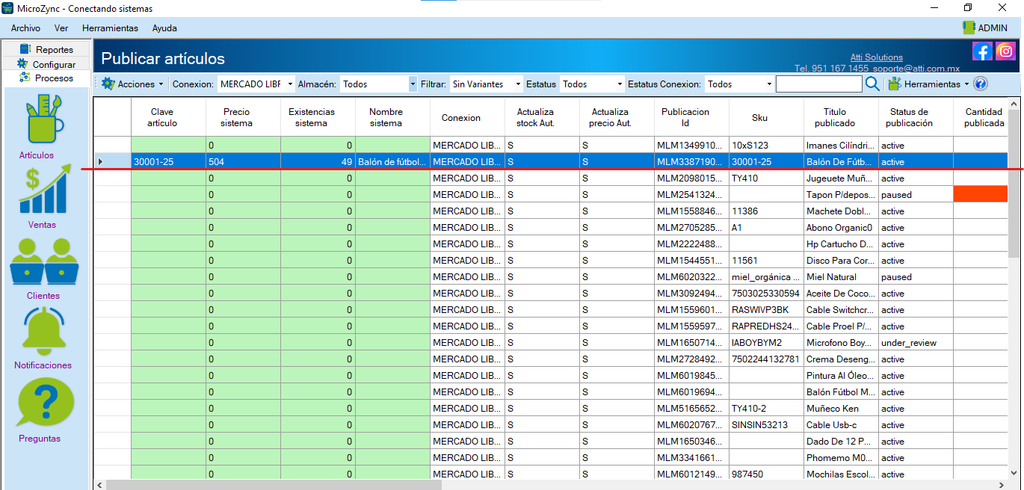Click the Sku cell RASWIVP3BK
1024x490 pixels.
point(767,310)
